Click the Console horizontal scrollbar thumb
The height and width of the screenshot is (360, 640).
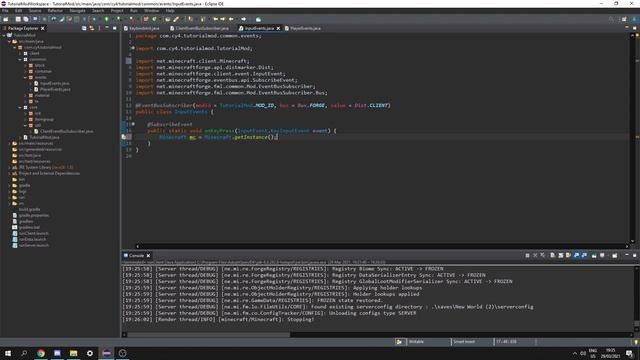[x=208, y=335]
